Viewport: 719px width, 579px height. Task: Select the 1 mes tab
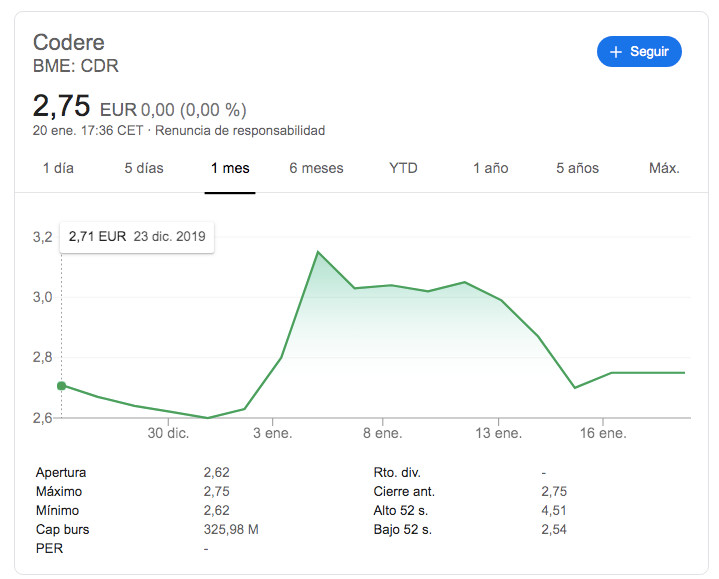coord(230,168)
